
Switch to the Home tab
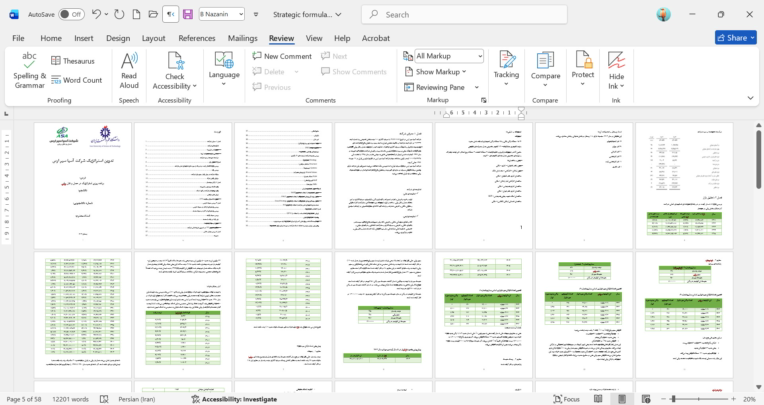tap(51, 38)
